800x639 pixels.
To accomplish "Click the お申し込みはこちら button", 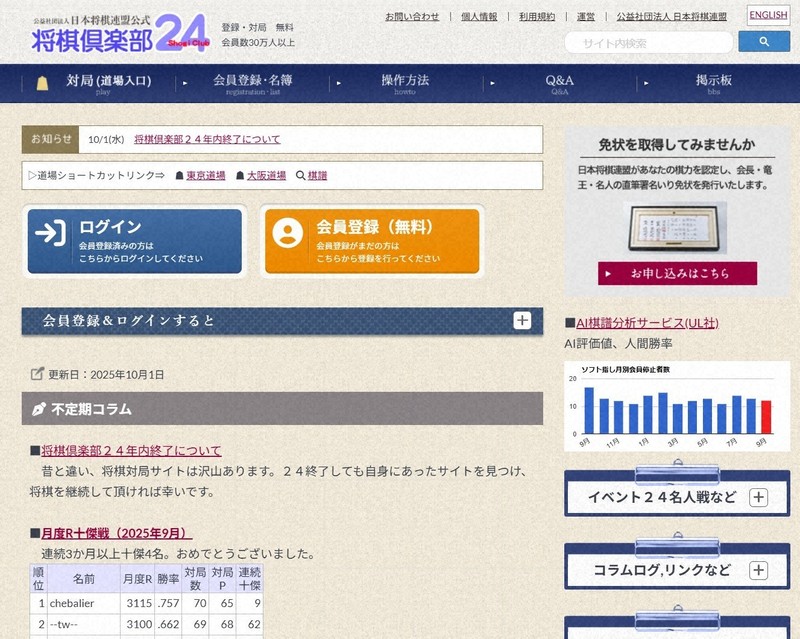I will pyautogui.click(x=678, y=274).
